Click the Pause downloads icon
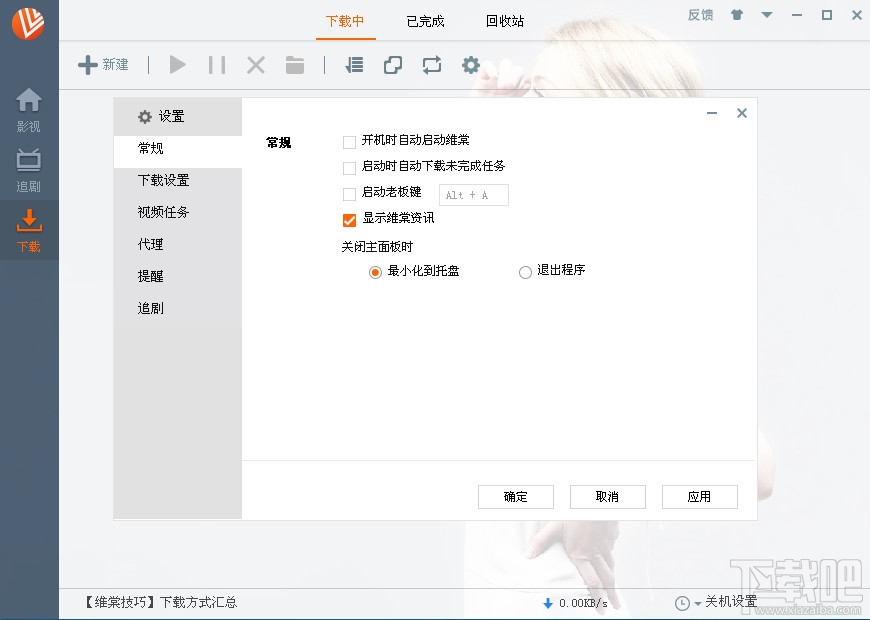This screenshot has height=620, width=870. tap(217, 64)
